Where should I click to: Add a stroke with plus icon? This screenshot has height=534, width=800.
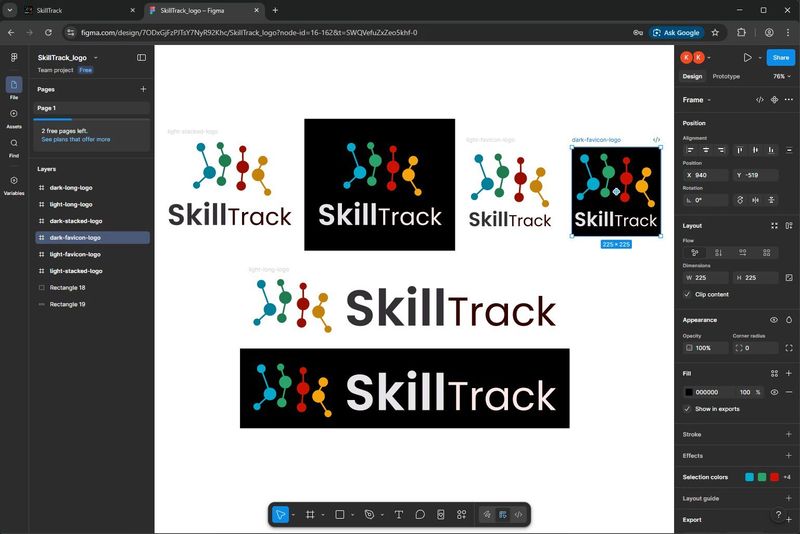pos(789,434)
